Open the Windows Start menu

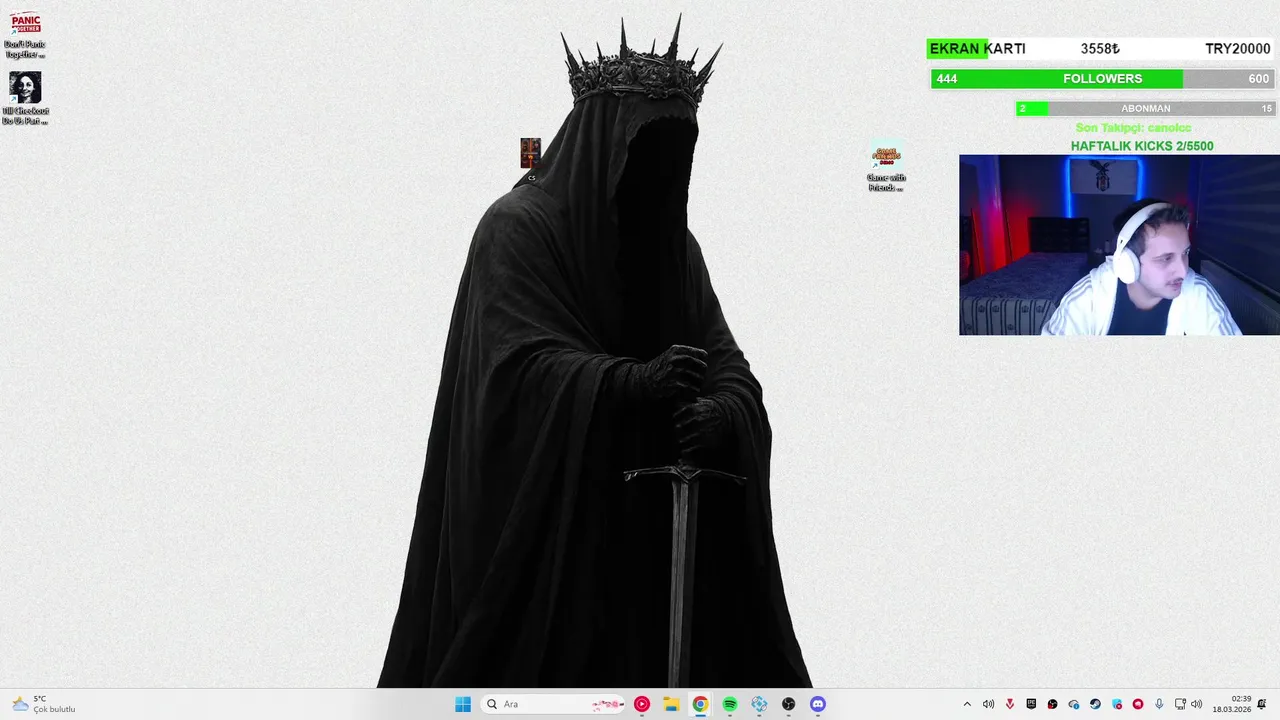[463, 704]
